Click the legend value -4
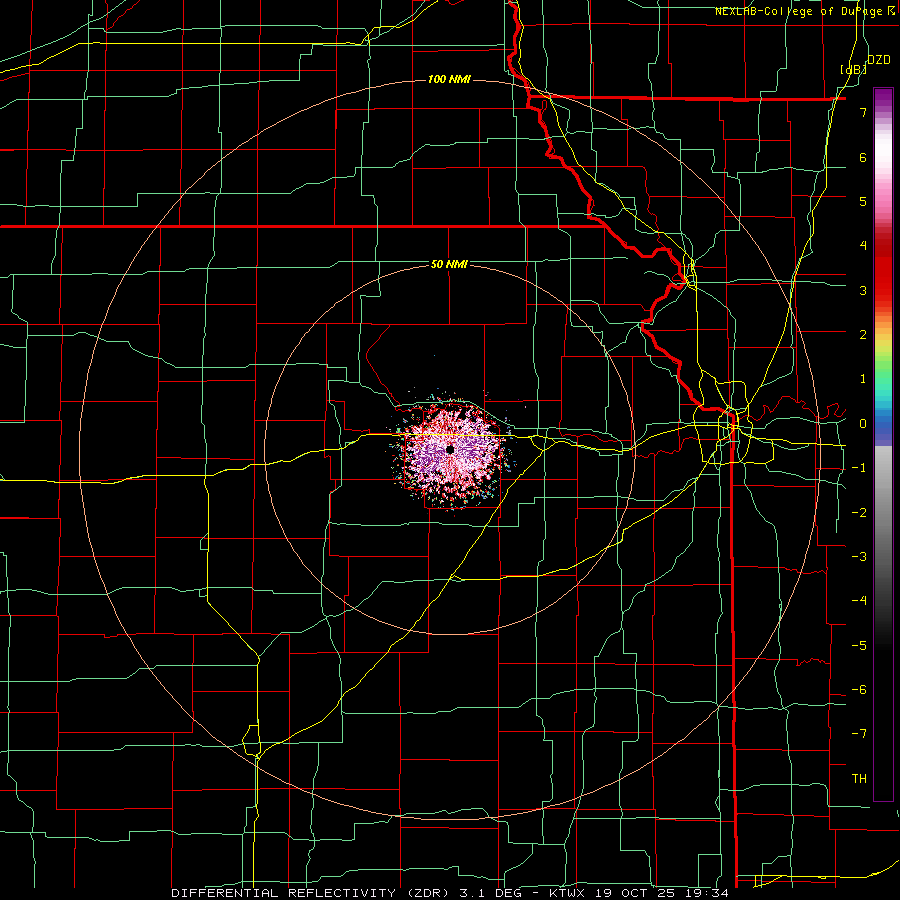900x900 pixels. click(x=860, y=600)
